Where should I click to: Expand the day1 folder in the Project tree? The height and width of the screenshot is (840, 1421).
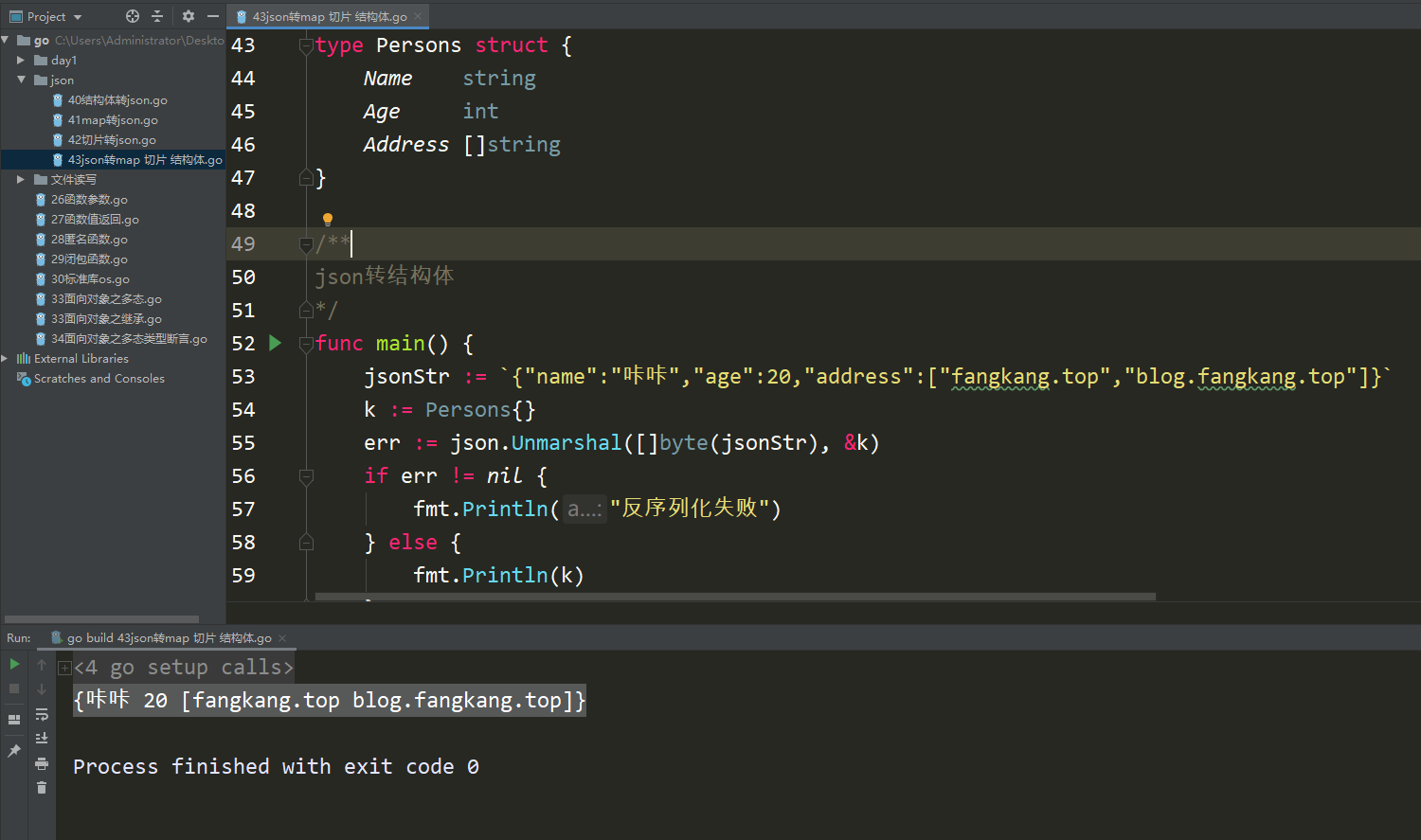[x=22, y=60]
